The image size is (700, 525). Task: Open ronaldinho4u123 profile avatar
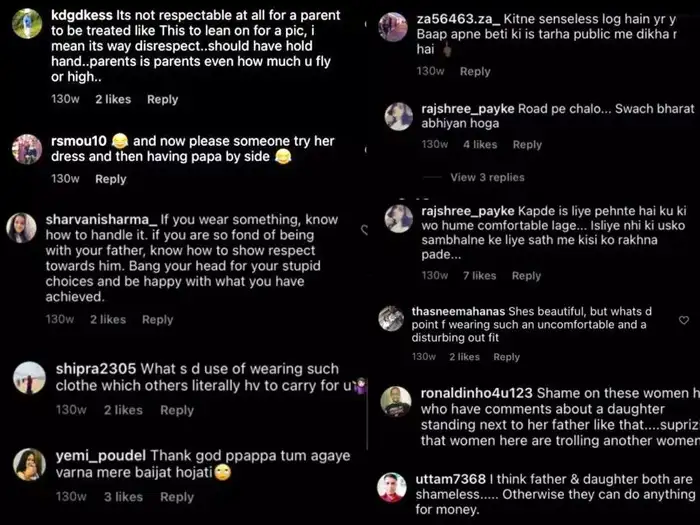396,402
